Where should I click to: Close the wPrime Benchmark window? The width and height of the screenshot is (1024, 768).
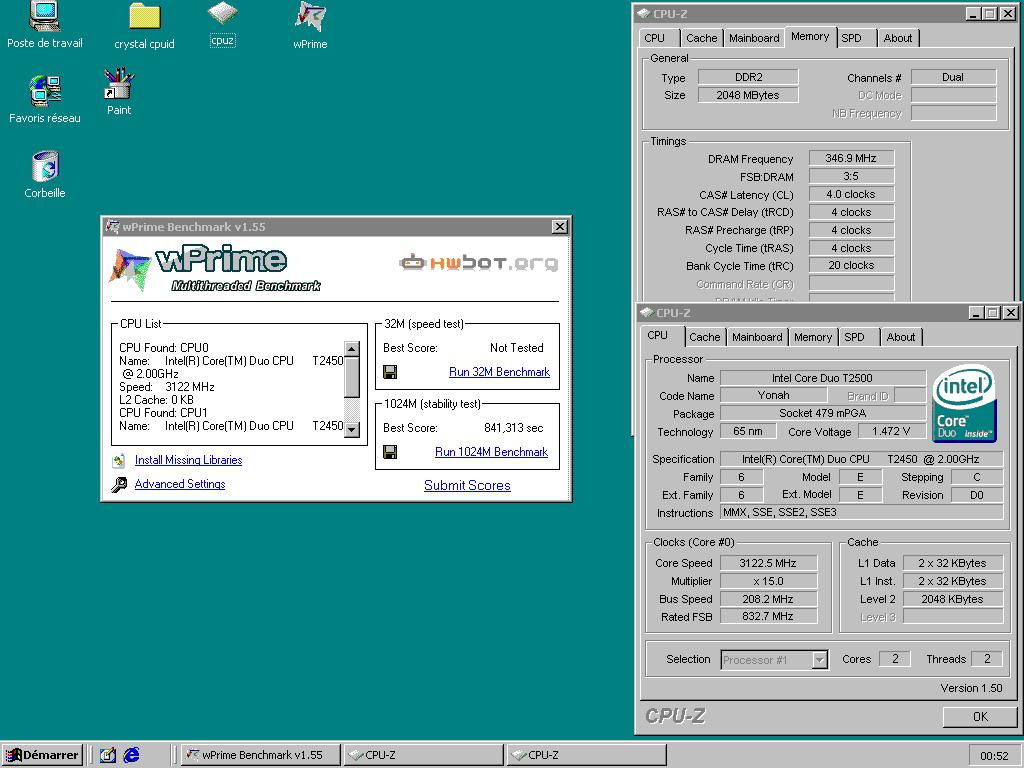pyautogui.click(x=560, y=227)
